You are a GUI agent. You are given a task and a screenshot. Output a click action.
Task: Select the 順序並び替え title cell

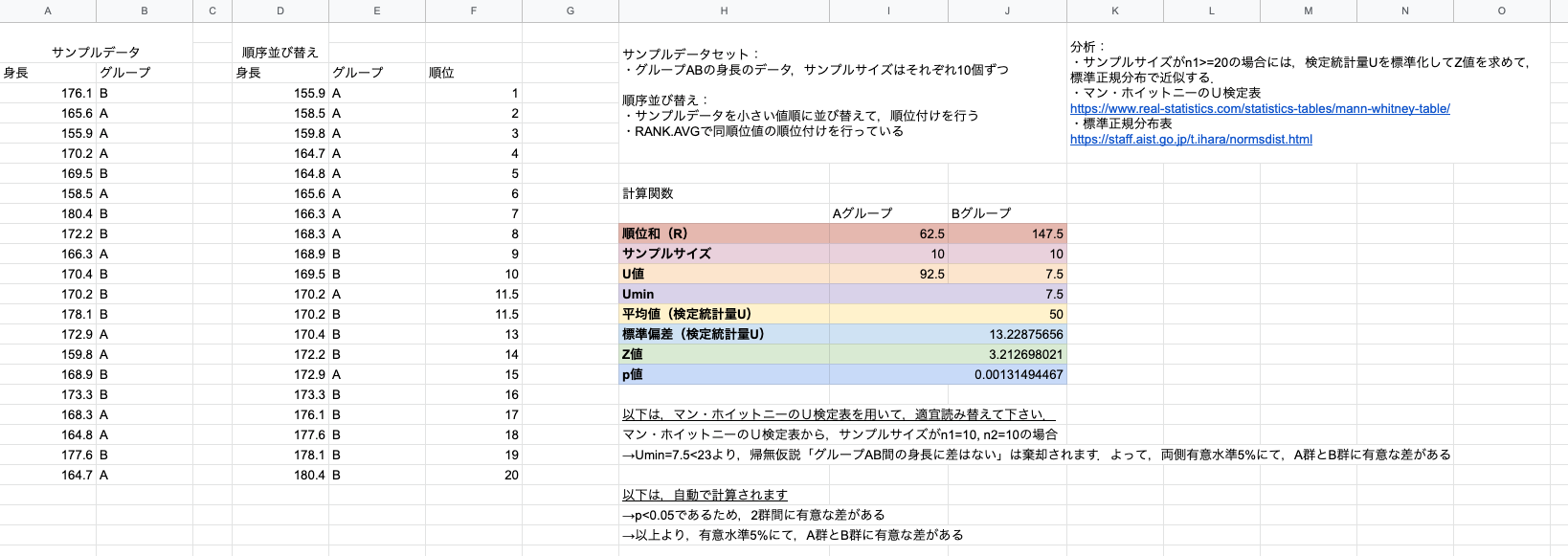point(280,53)
